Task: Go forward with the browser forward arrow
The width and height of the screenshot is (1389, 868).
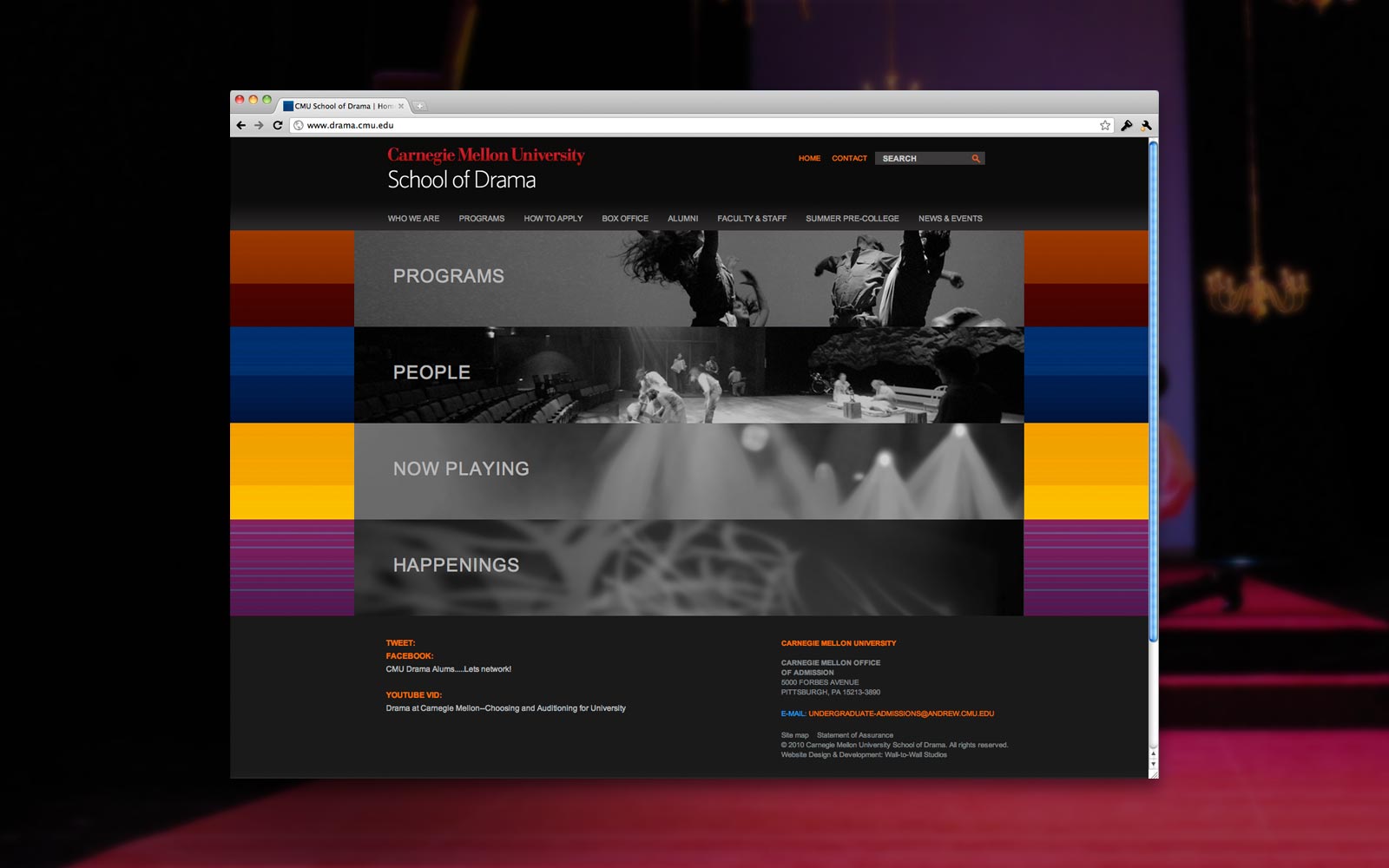Action: (x=259, y=125)
